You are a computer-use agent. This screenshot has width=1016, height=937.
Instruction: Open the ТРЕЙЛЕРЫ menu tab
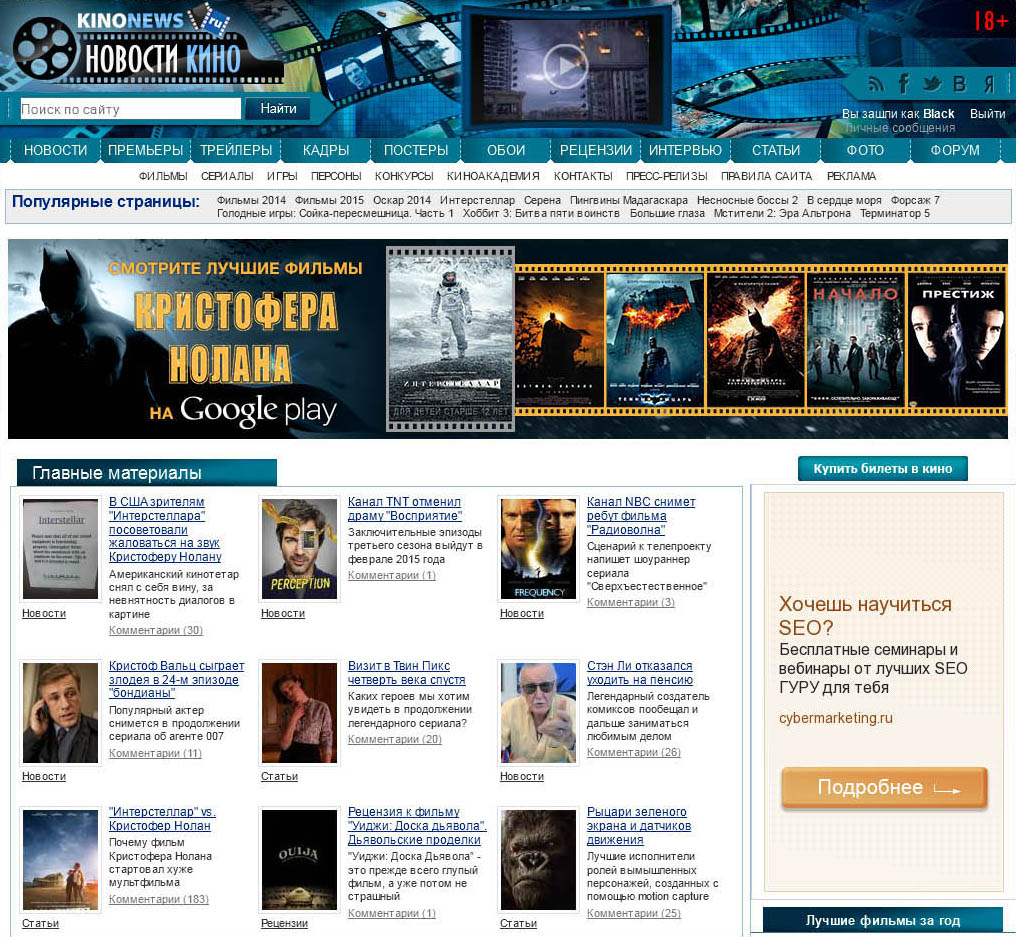(236, 150)
